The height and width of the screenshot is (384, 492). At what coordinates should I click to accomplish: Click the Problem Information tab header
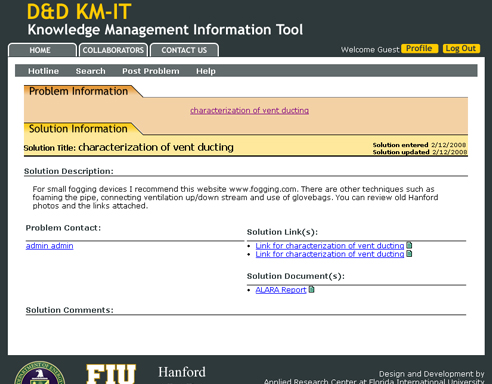[79, 91]
